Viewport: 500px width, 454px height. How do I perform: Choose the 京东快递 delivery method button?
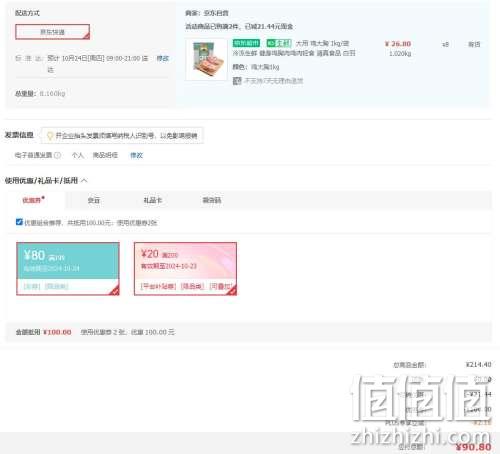pos(53,32)
